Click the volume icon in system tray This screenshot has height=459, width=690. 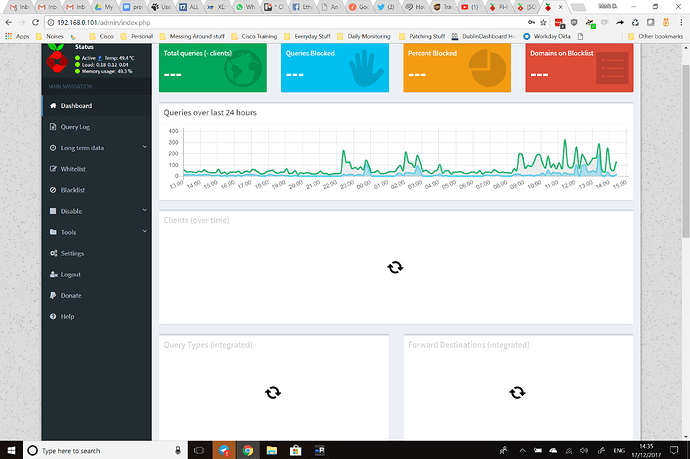tap(584, 450)
